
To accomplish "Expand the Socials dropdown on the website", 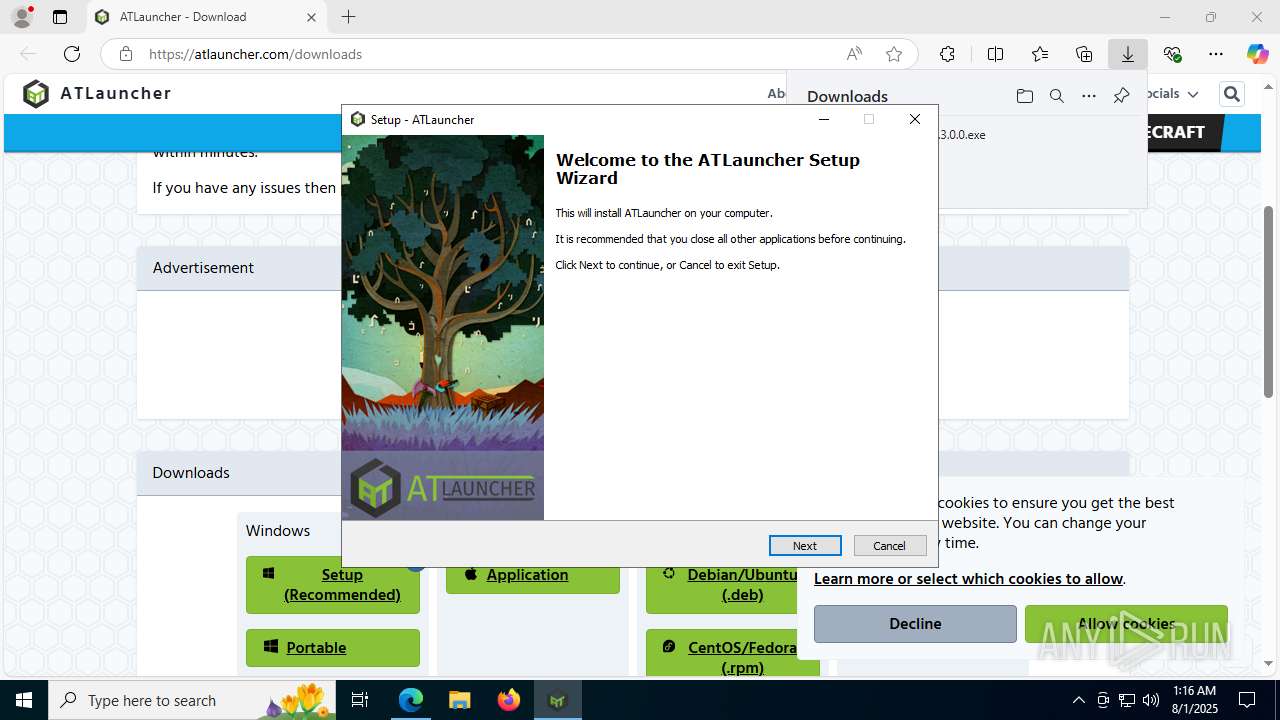I will point(1170,94).
